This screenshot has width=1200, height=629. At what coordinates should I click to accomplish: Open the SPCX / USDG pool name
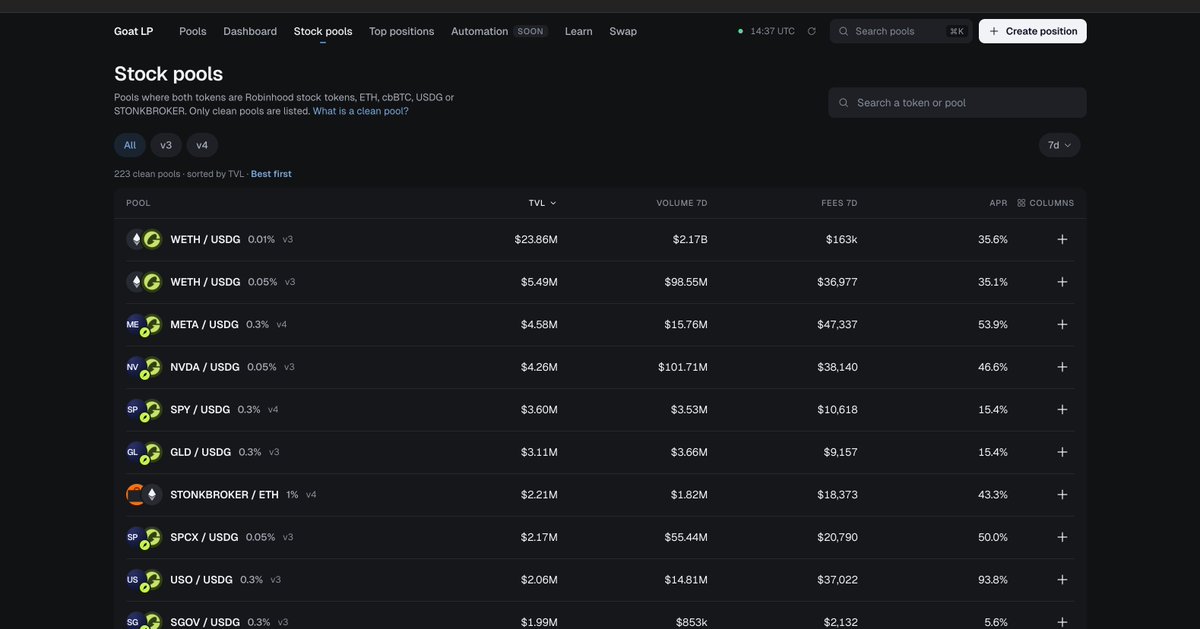point(205,537)
